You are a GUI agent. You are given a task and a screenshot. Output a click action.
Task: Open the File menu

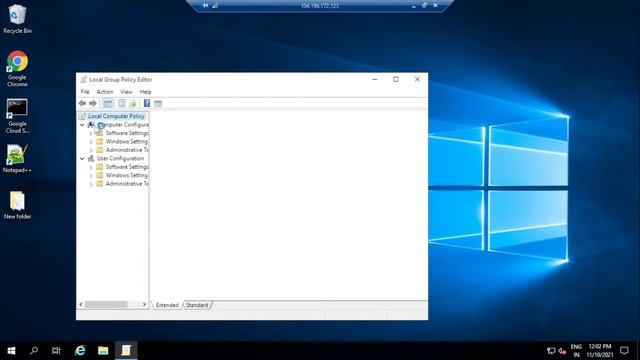(x=85, y=92)
